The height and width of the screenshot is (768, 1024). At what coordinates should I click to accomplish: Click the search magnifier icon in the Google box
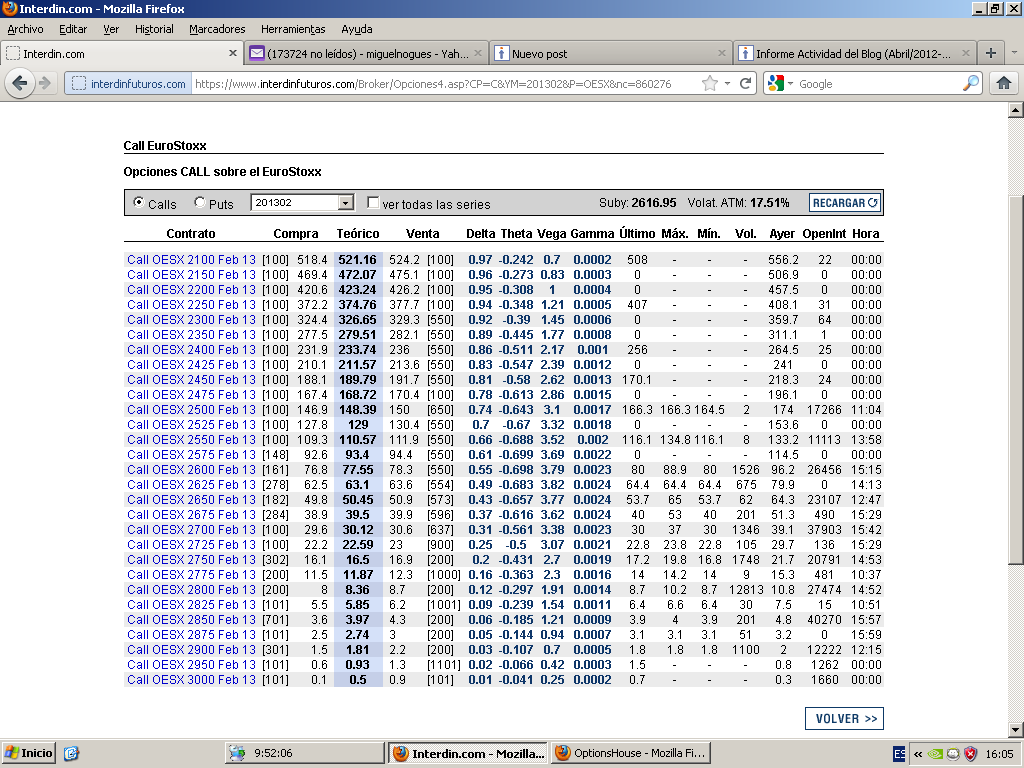coord(970,84)
